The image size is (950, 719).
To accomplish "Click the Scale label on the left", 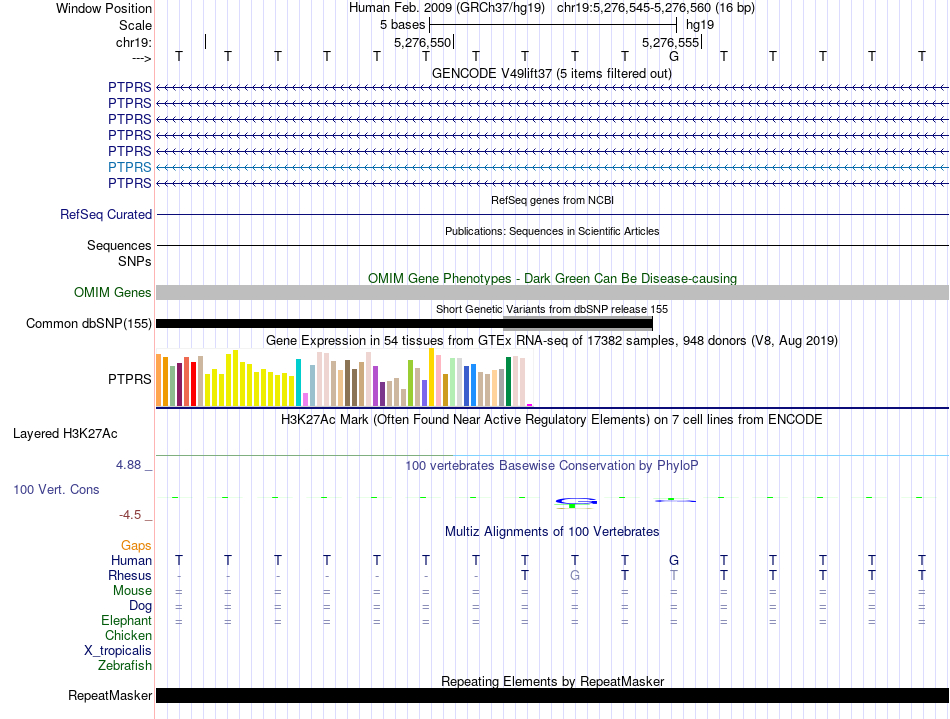I will (x=135, y=25).
